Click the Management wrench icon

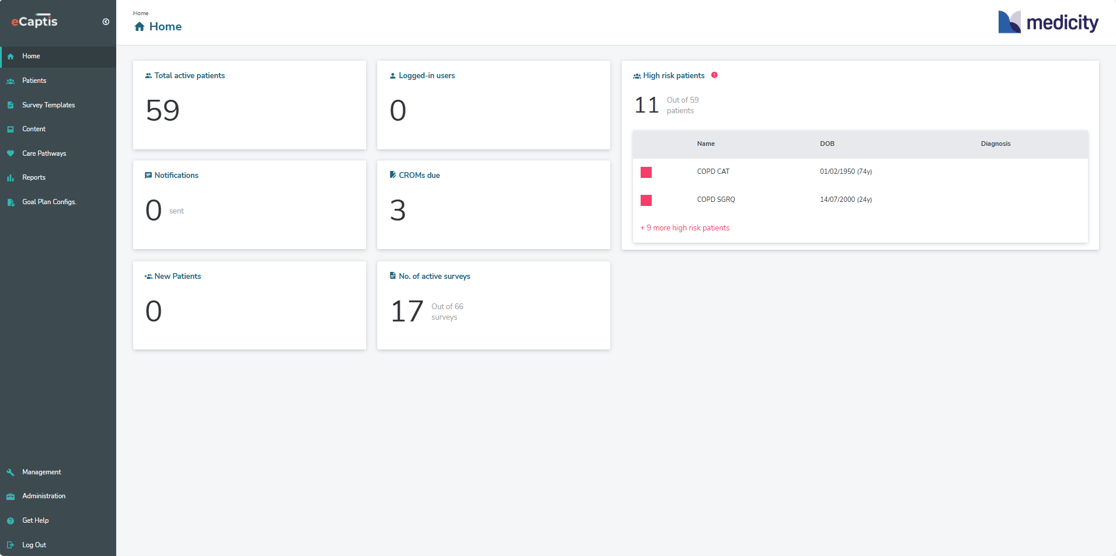(x=11, y=472)
